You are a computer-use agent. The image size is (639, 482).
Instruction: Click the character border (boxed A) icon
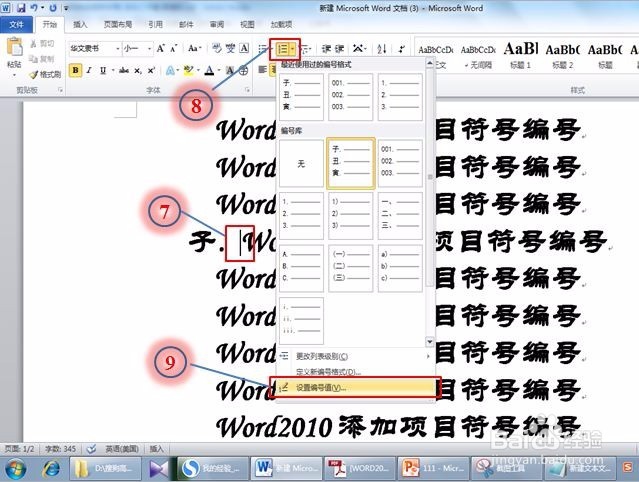(x=244, y=48)
